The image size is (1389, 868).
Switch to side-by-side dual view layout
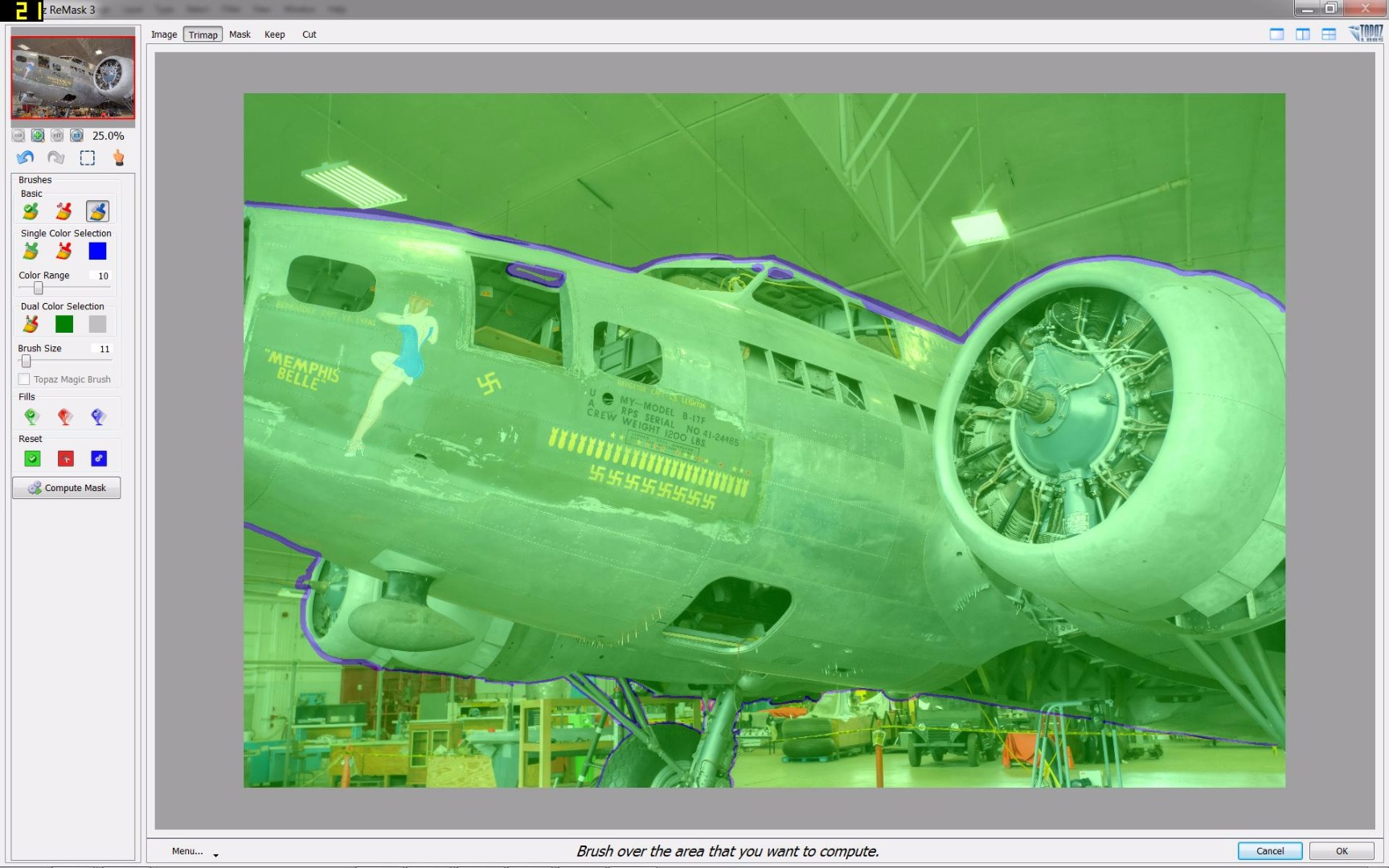click(1302, 34)
